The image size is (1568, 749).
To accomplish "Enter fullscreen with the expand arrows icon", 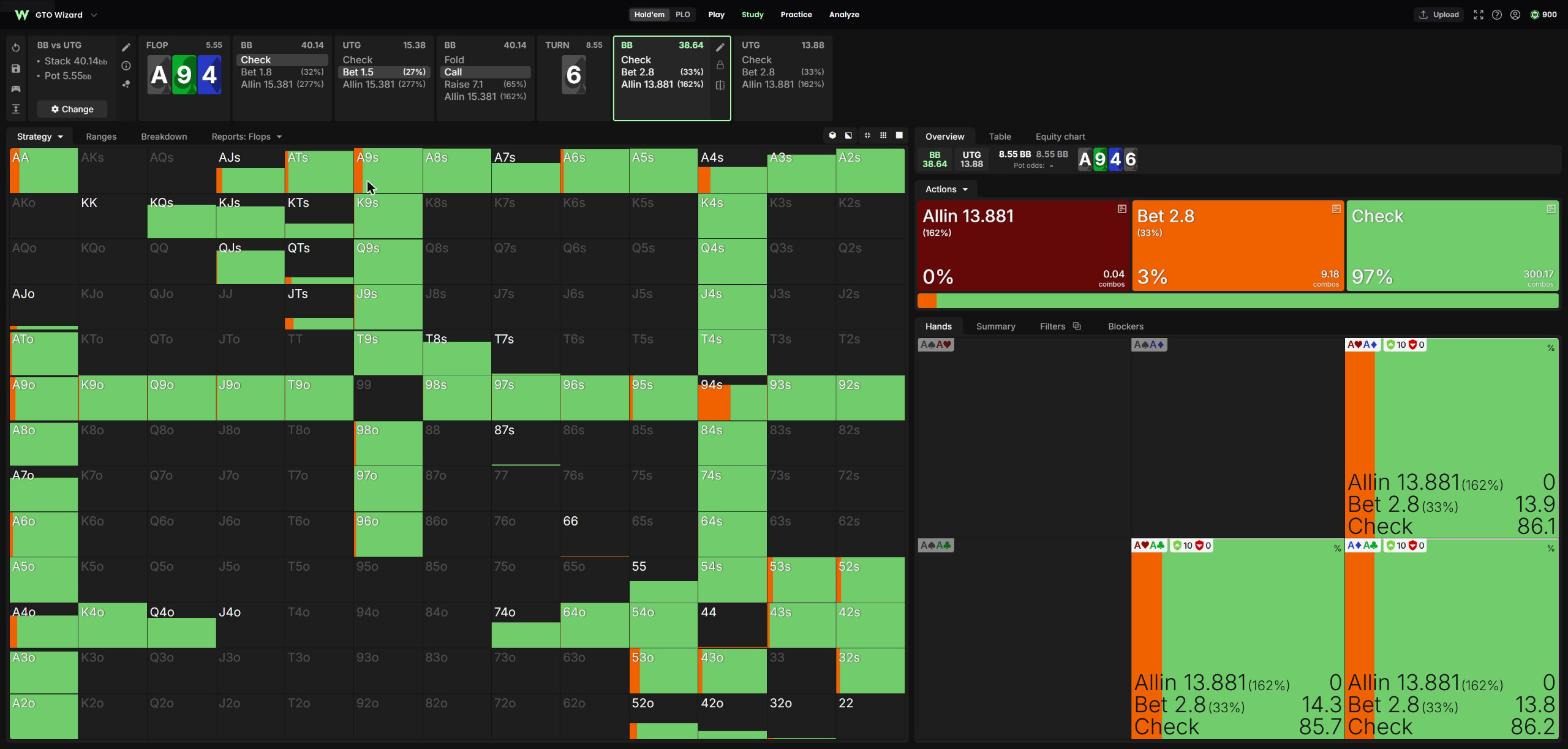I will coord(1478,15).
